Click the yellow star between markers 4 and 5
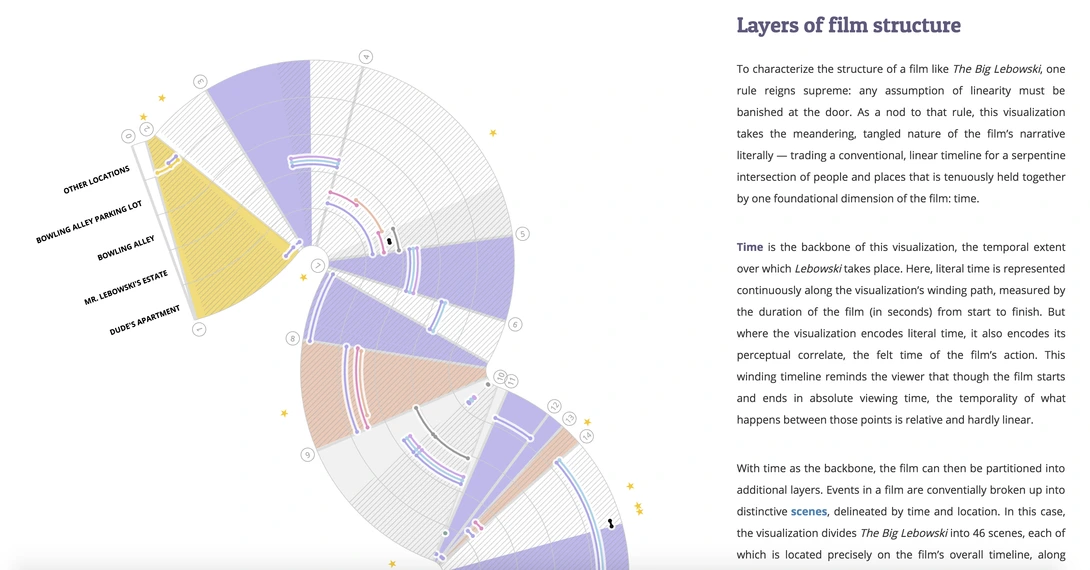Viewport: 1090px width, 570px height. click(493, 132)
